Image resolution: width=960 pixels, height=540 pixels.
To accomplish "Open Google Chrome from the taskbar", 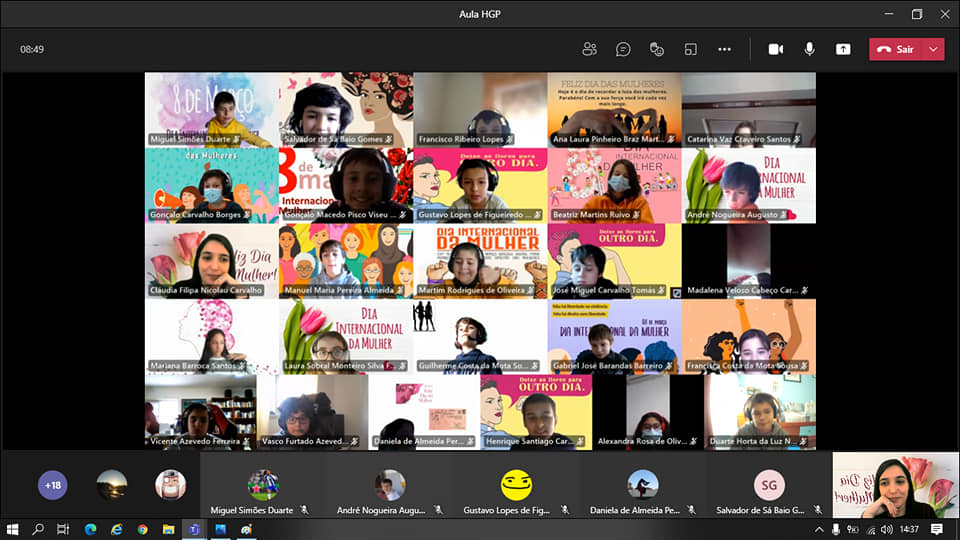I will tap(142, 529).
